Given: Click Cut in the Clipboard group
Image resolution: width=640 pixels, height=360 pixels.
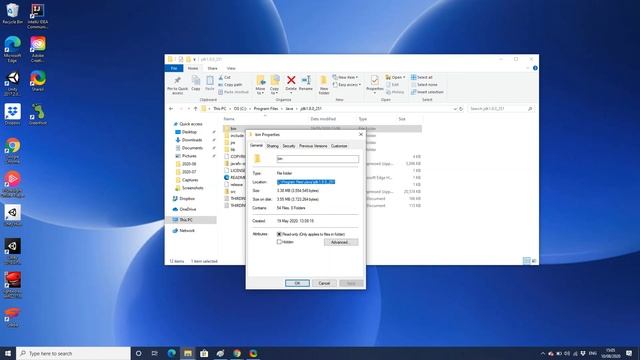Looking at the screenshot, I should tap(224, 77).
